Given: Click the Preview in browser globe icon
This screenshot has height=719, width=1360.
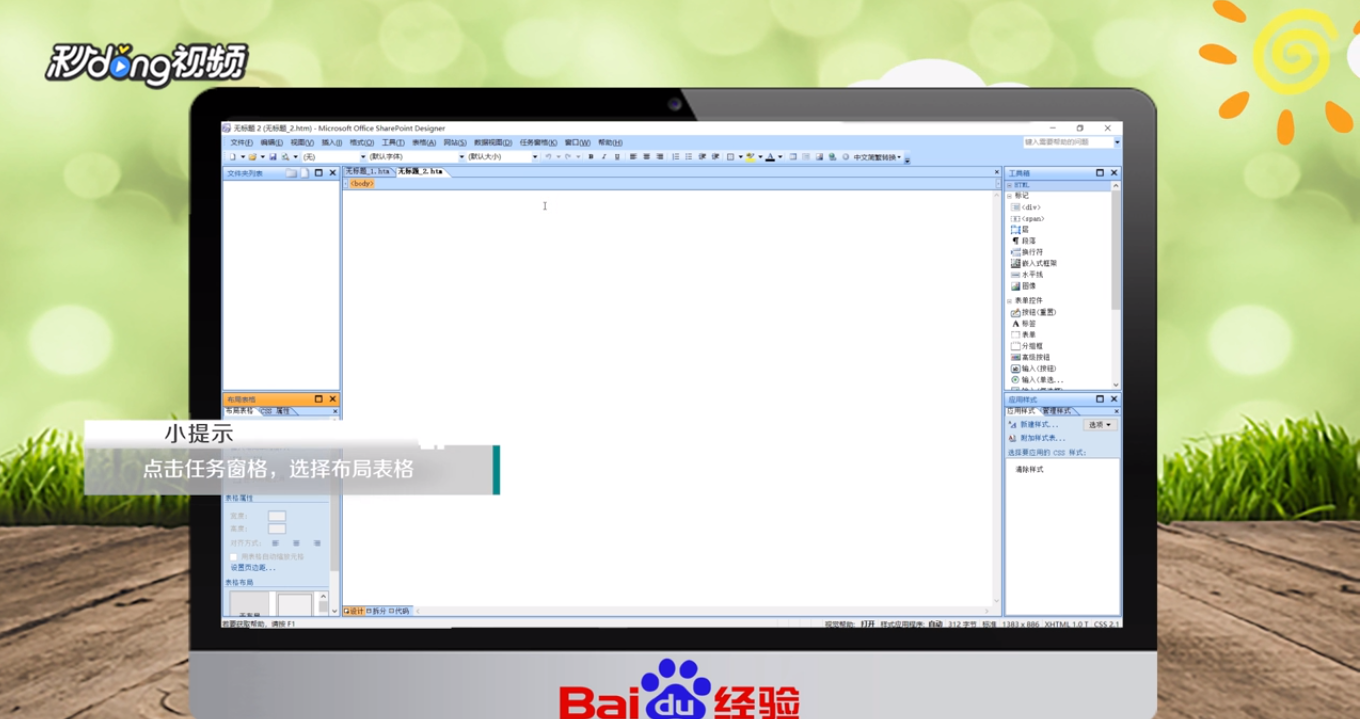Looking at the screenshot, I should pyautogui.click(x=832, y=157).
